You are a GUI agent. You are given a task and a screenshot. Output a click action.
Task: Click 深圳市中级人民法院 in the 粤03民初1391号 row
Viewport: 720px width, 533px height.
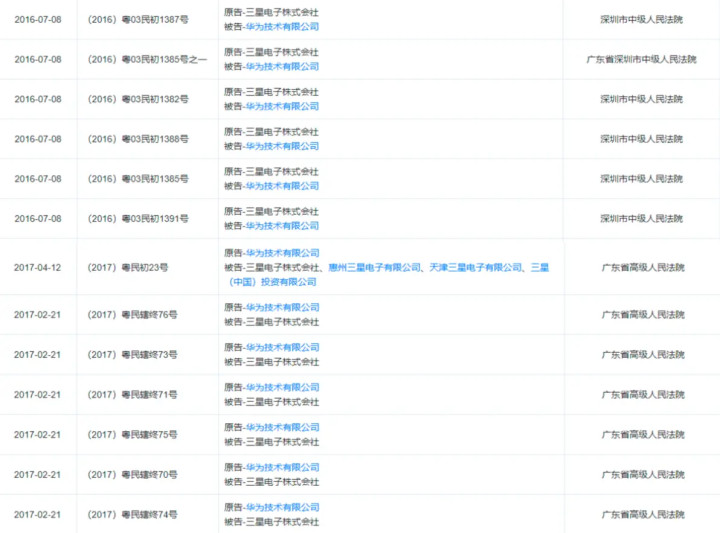click(x=641, y=219)
